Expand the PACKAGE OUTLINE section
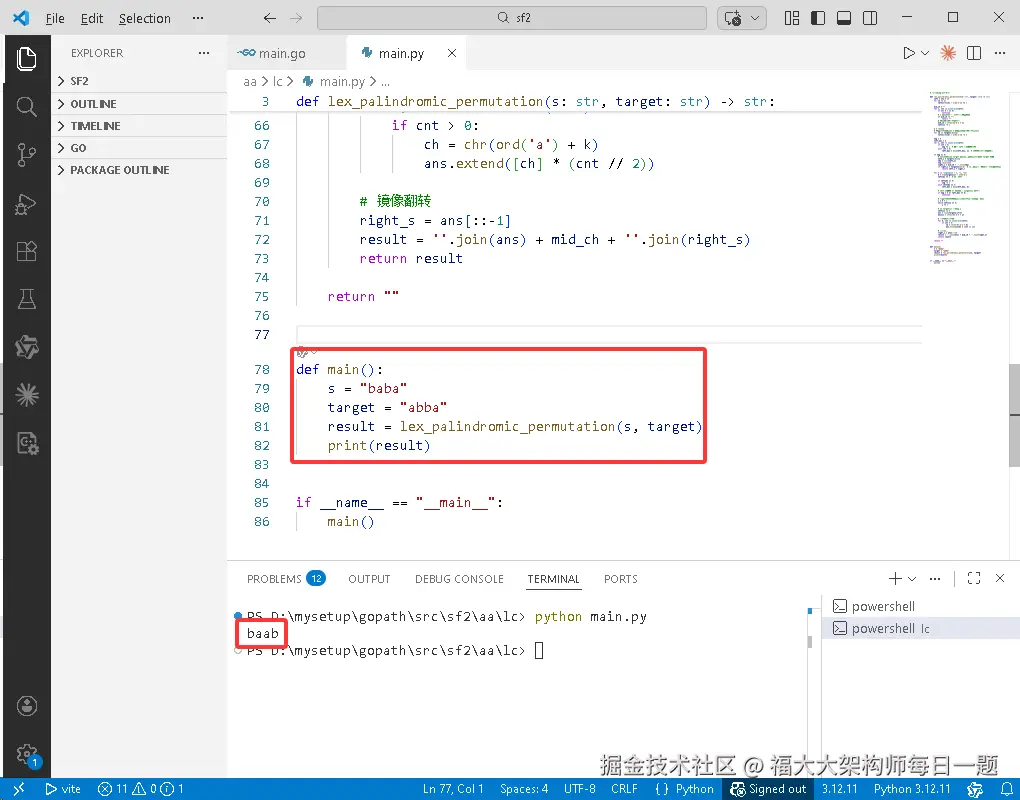 tap(139, 170)
